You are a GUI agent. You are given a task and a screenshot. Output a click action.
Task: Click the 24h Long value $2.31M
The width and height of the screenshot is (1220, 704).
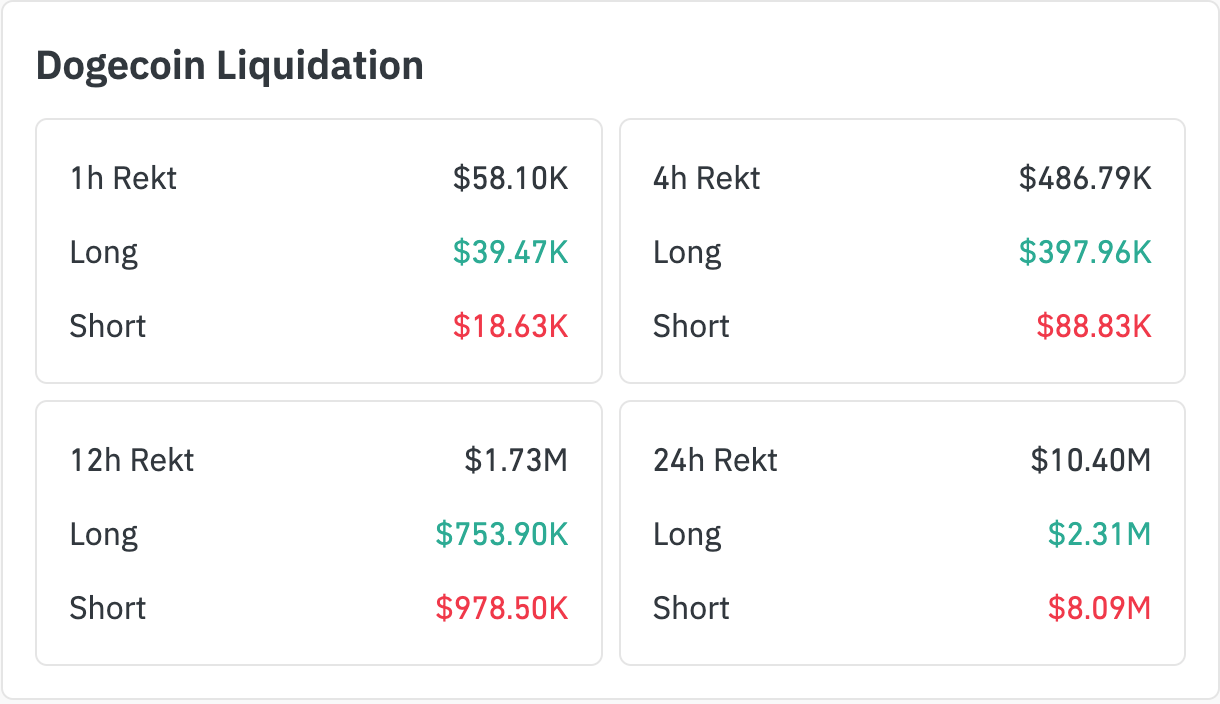[x=1099, y=535]
